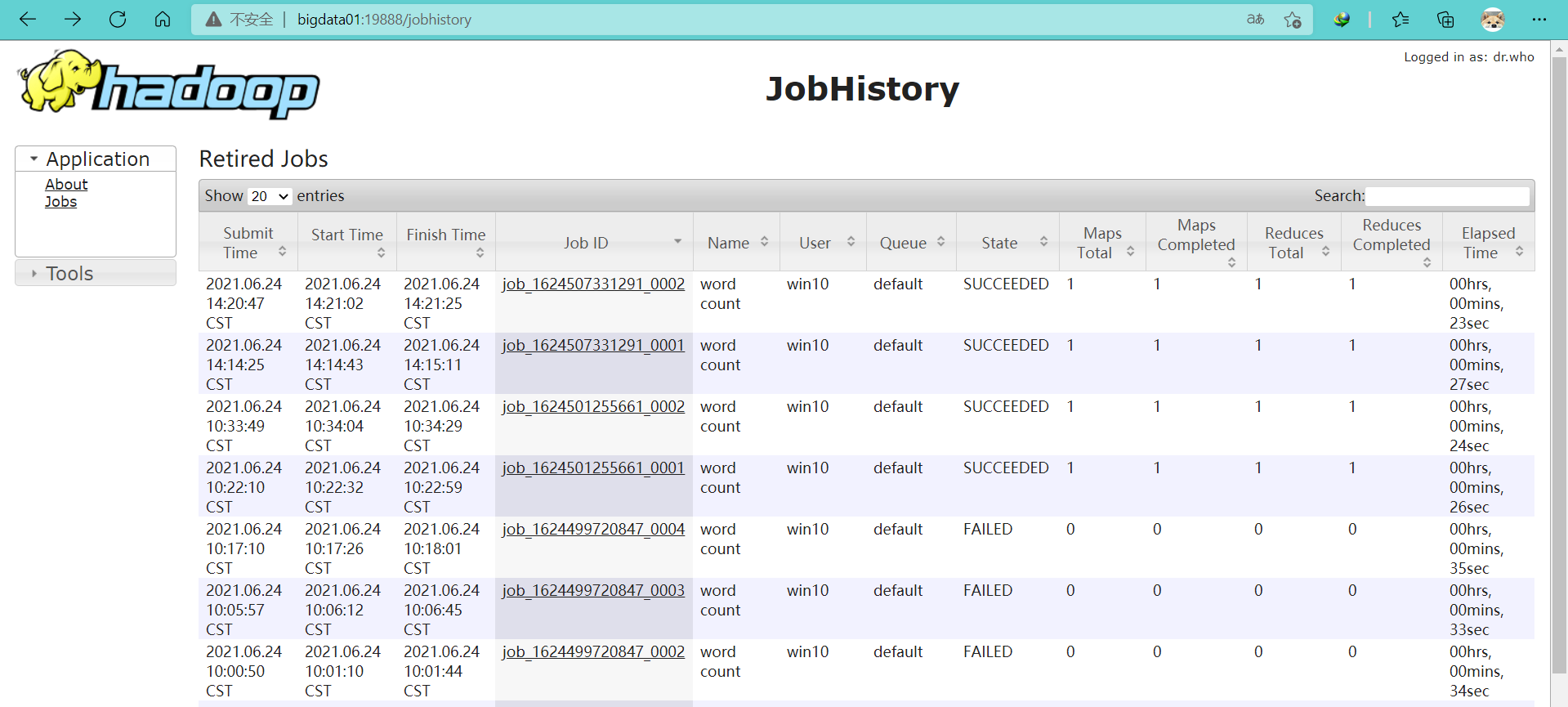Sort table by Start Time column
Viewport: 1568px width, 707px height.
pyautogui.click(x=347, y=242)
